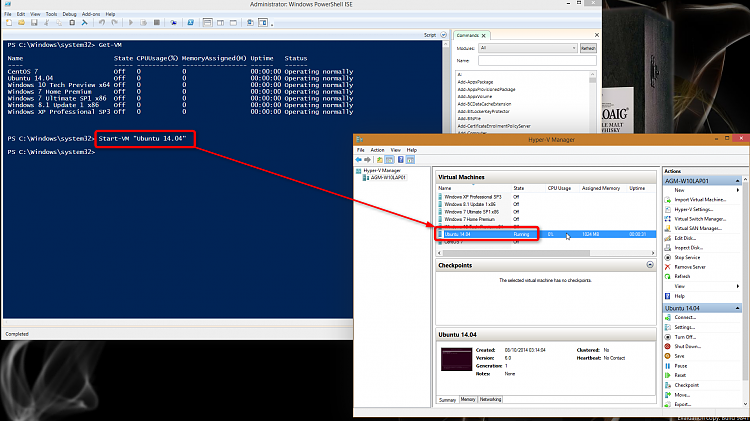The height and width of the screenshot is (421, 750).
Task: Click Pause action for Ubuntu 14.04
Action: [681, 366]
